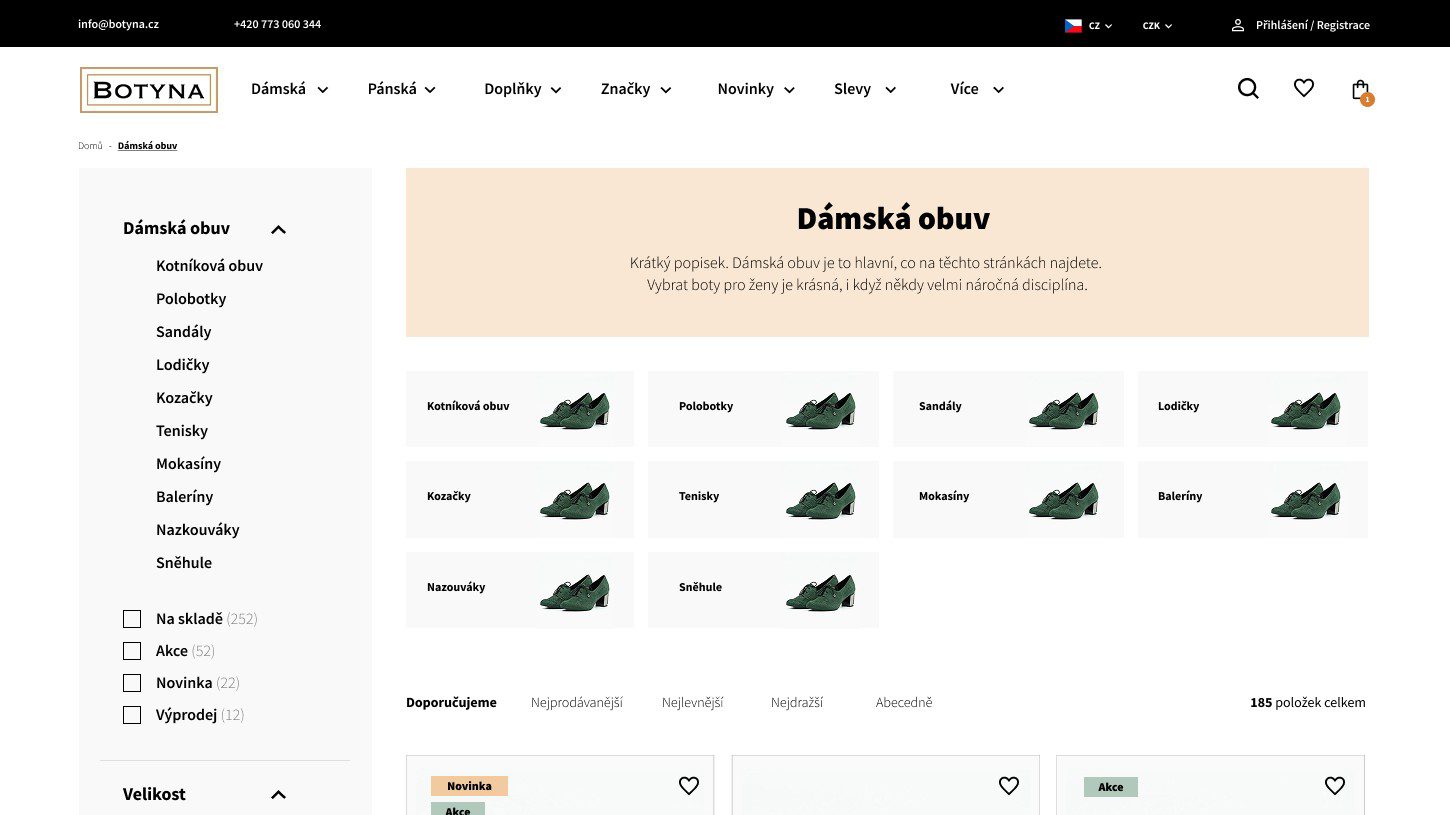Select Kozačky in the sidebar list
This screenshot has width=1450, height=815.
pos(184,398)
